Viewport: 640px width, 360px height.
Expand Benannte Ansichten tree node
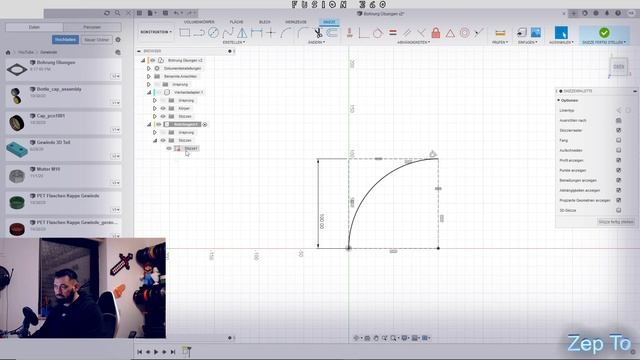pyautogui.click(x=149, y=76)
